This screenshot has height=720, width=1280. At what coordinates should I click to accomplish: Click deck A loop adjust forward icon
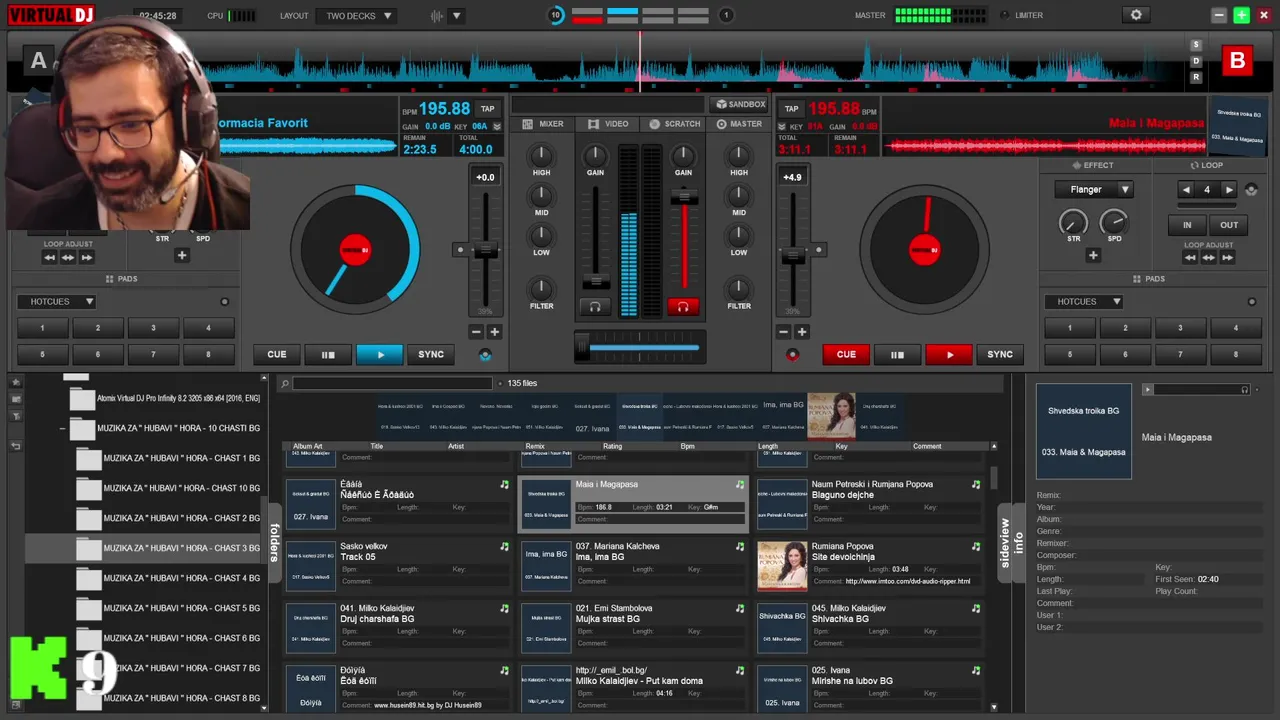[87, 257]
